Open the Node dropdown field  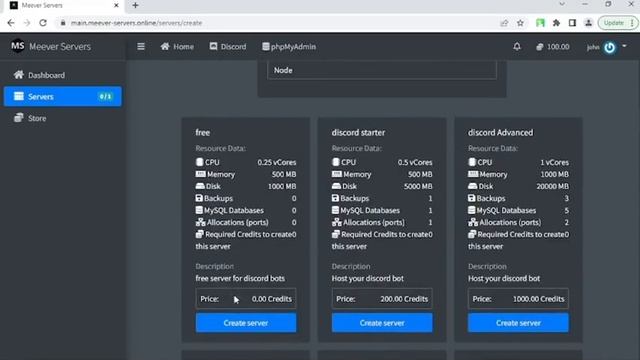pyautogui.click(x=382, y=70)
